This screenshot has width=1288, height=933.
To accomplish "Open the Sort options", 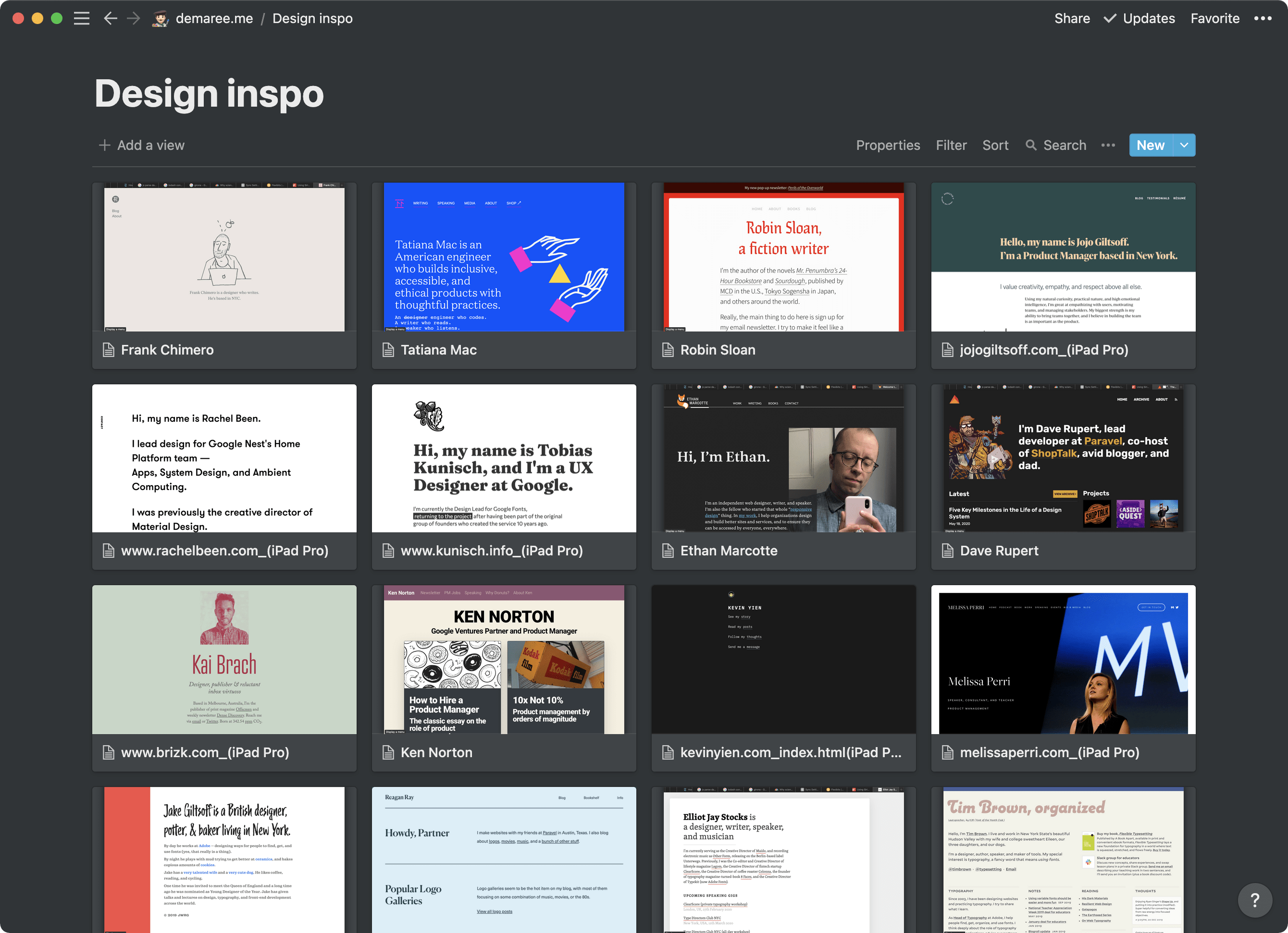I will [x=995, y=145].
